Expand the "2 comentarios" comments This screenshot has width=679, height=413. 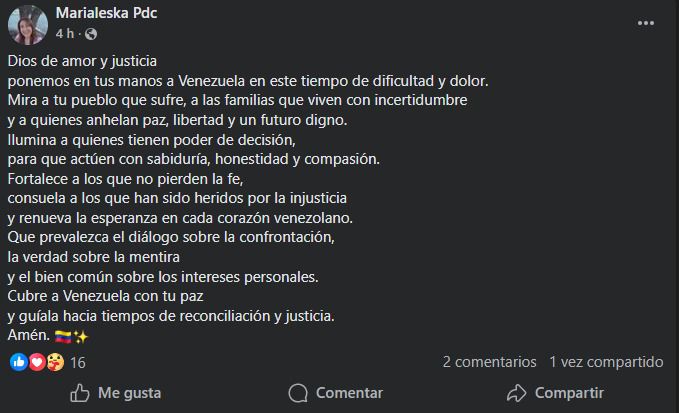click(487, 361)
